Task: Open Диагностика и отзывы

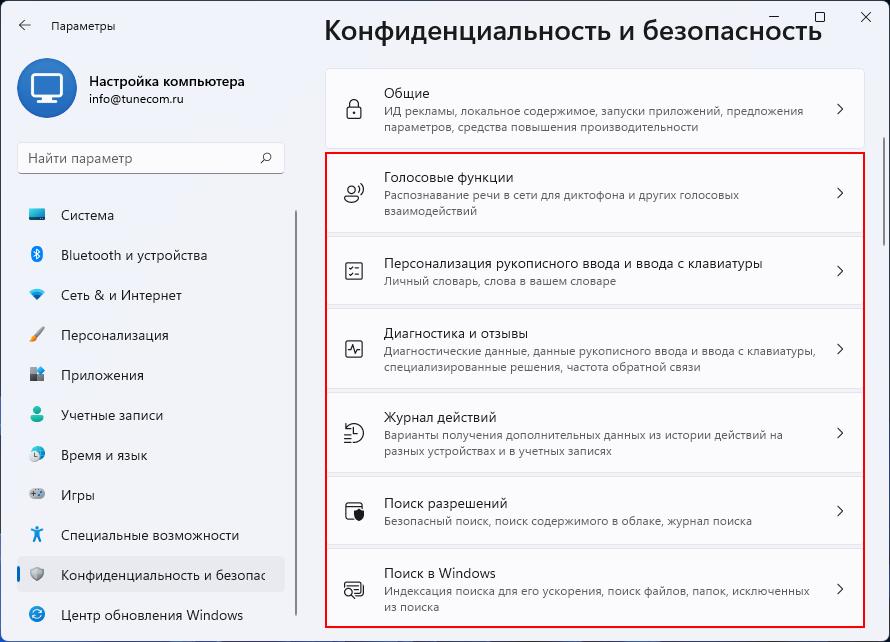Action: click(595, 349)
